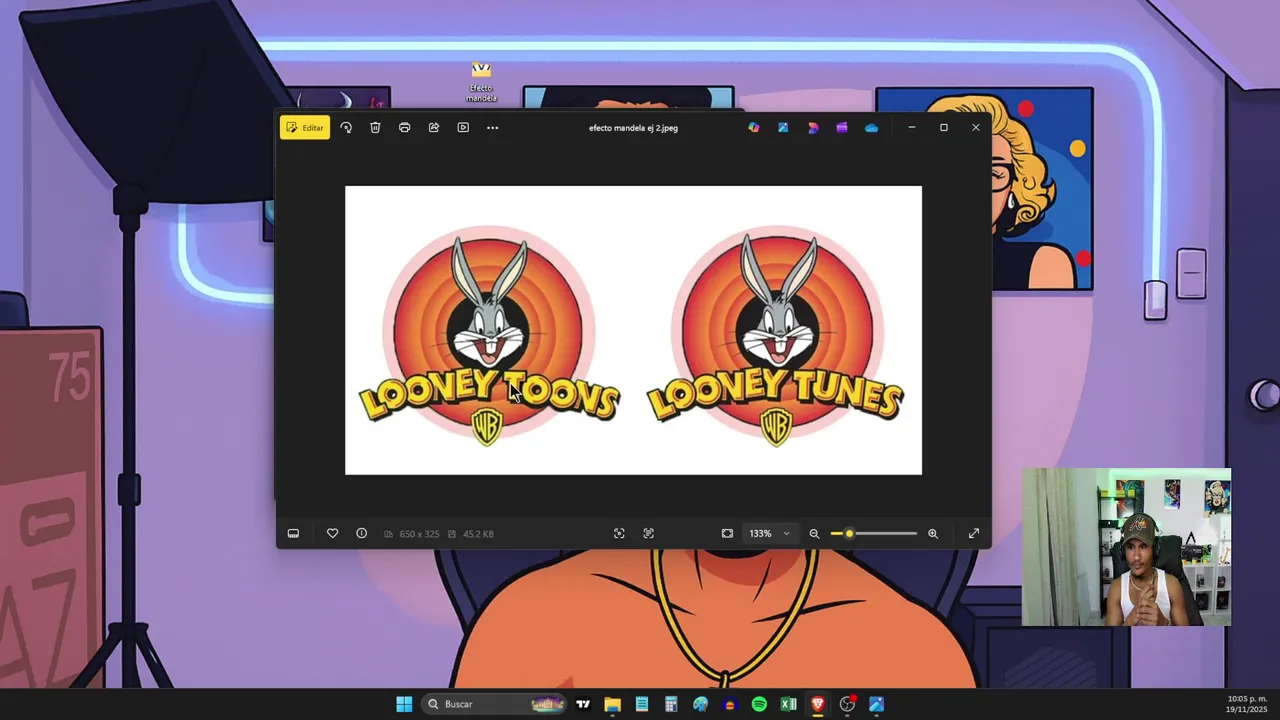Enter full screen with the expand arrows
Image resolution: width=1280 pixels, height=720 pixels.
974,534
